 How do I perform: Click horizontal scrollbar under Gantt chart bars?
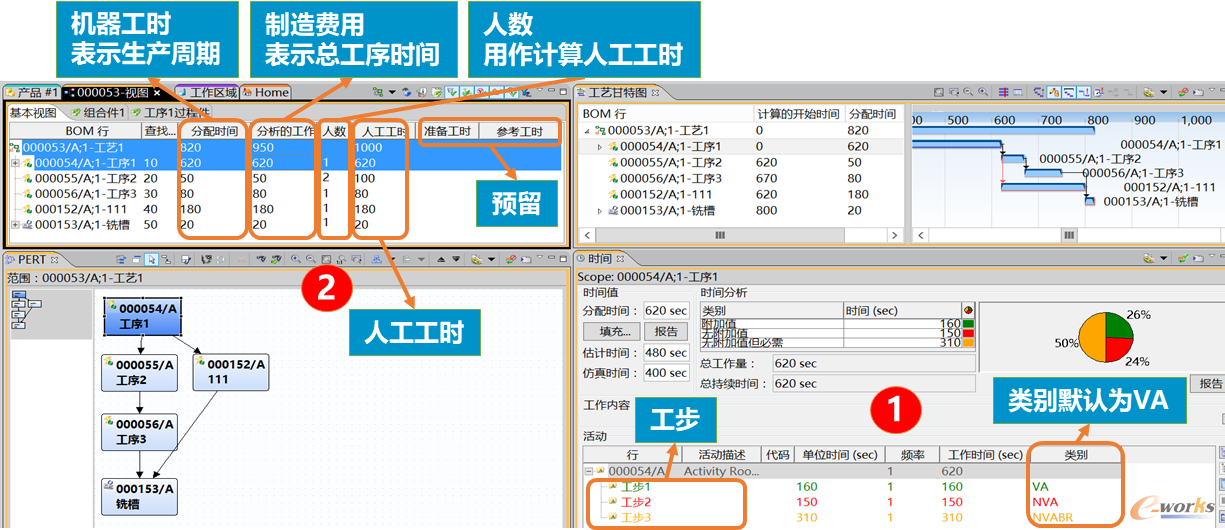click(1067, 236)
